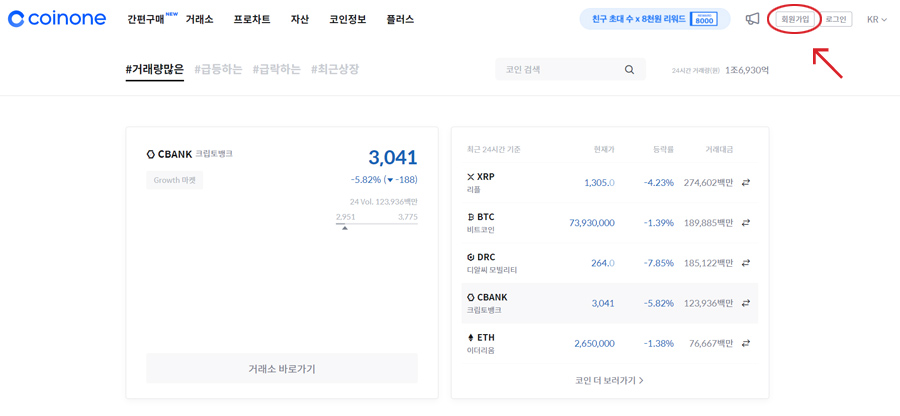This screenshot has height=416, width=900.
Task: Click the -5.82% (▼ -188) text
Action: coord(384,180)
